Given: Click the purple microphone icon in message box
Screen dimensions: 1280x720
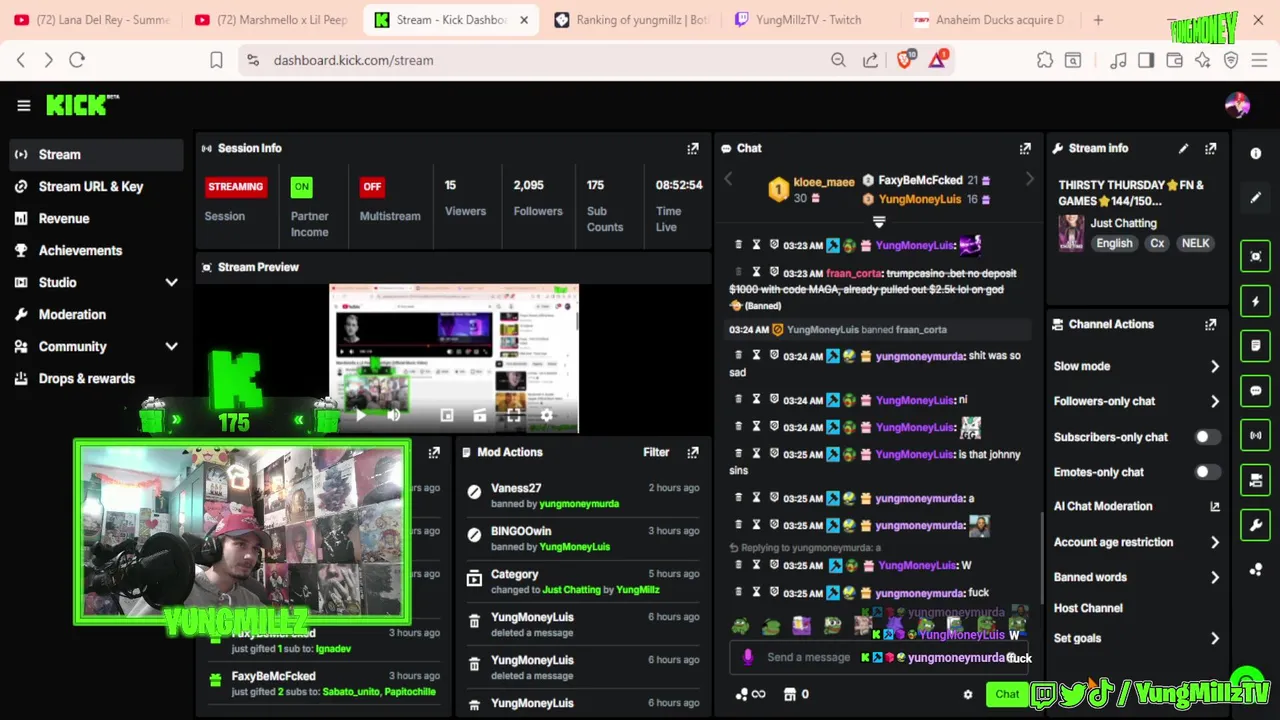Looking at the screenshot, I should [748, 657].
